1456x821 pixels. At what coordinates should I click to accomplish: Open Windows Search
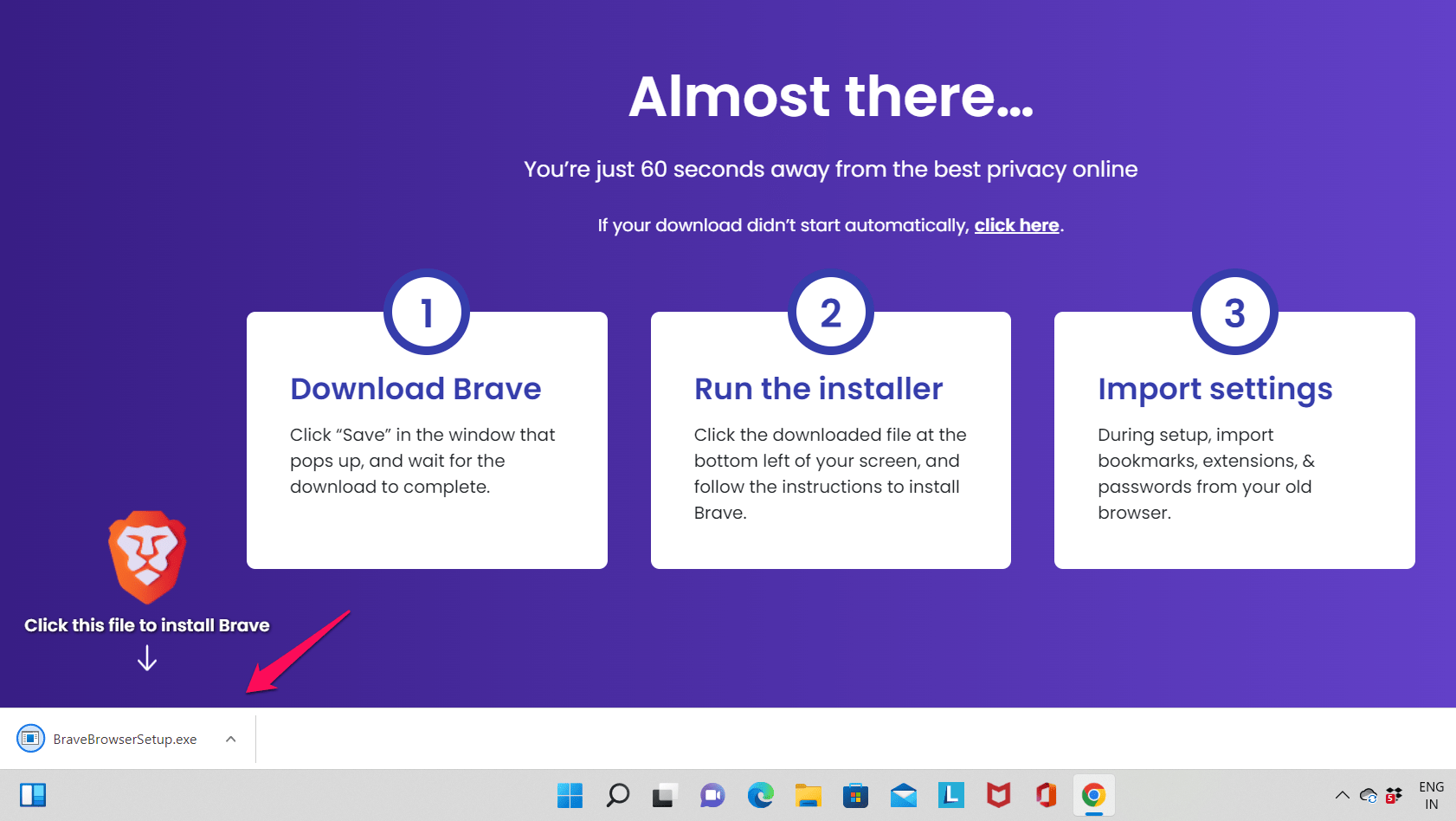point(617,795)
